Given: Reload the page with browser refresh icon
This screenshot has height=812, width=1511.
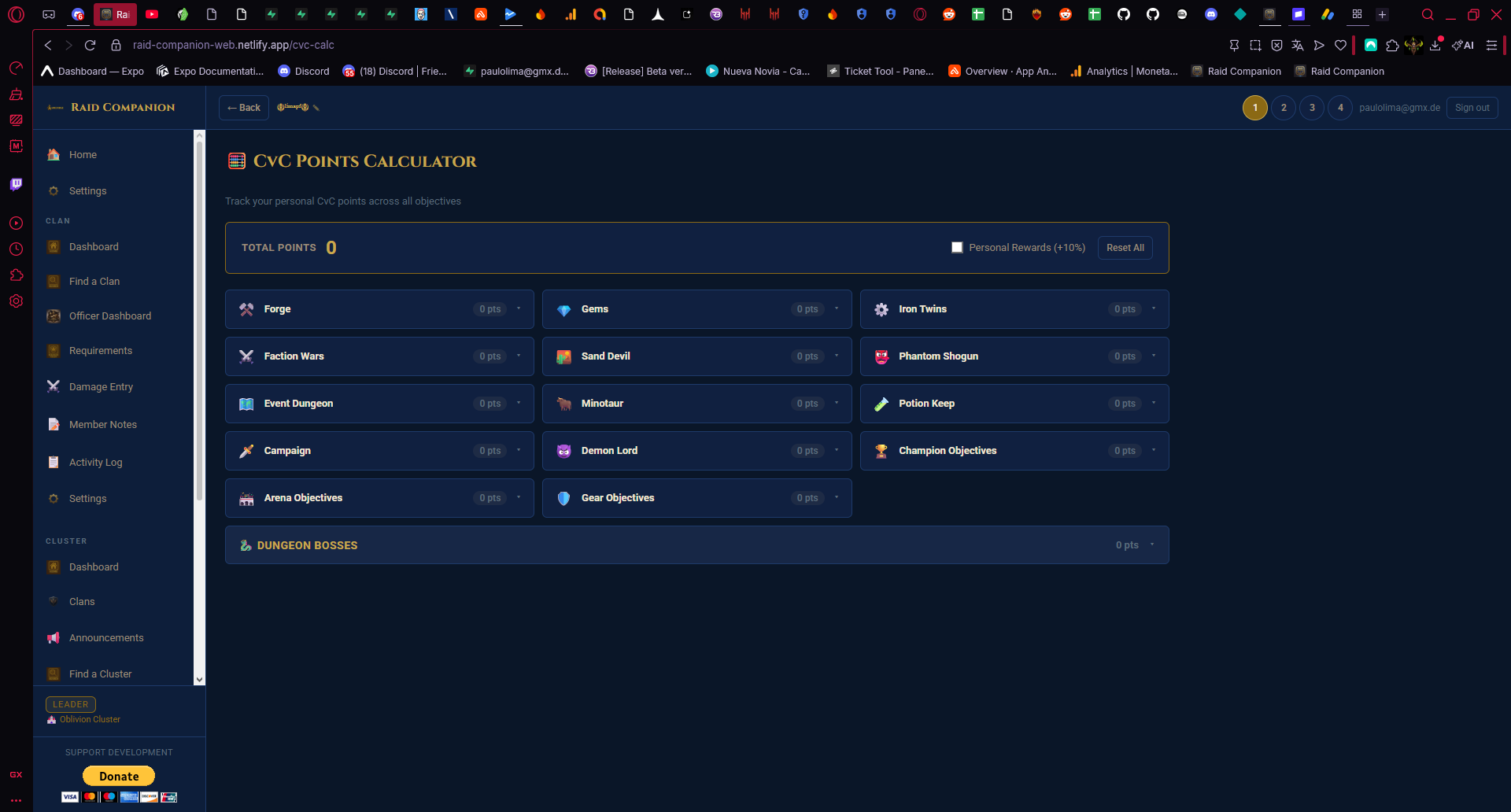Looking at the screenshot, I should click(90, 45).
